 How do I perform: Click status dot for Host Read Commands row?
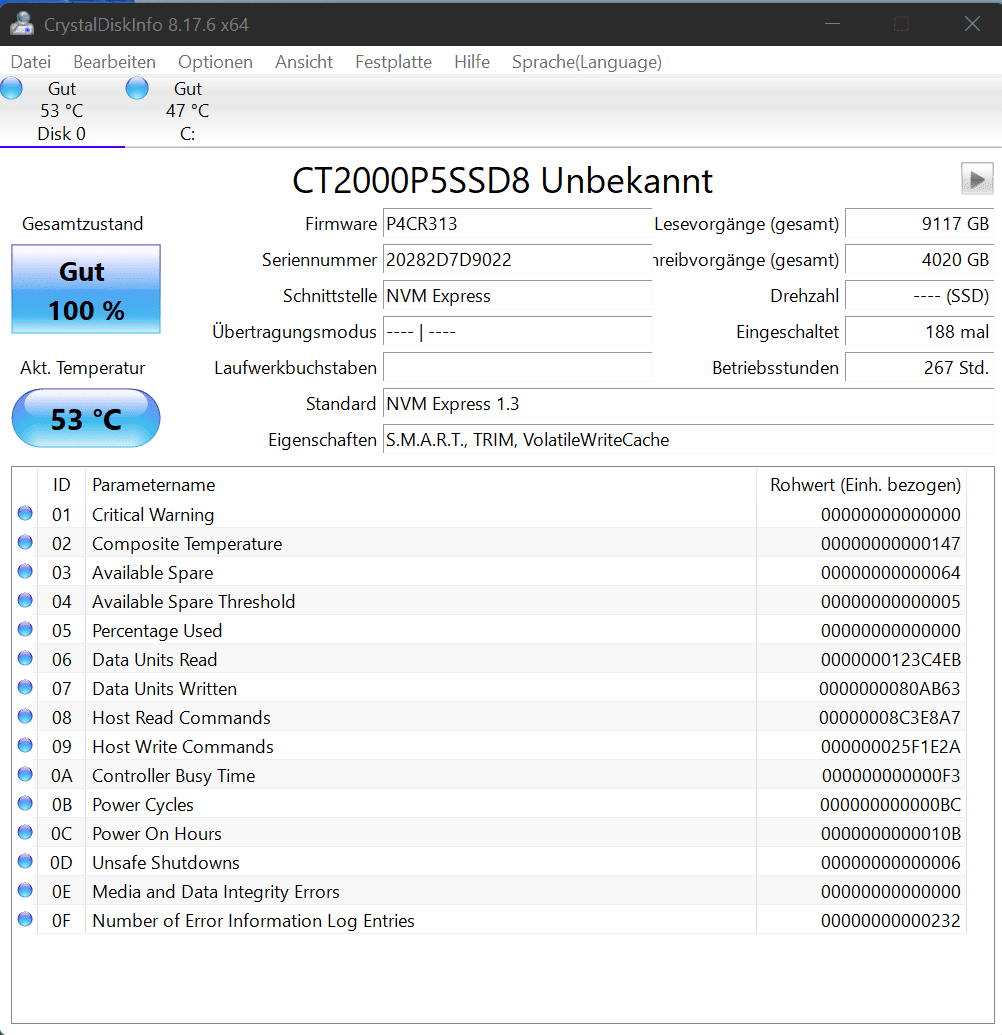pyautogui.click(x=25, y=716)
